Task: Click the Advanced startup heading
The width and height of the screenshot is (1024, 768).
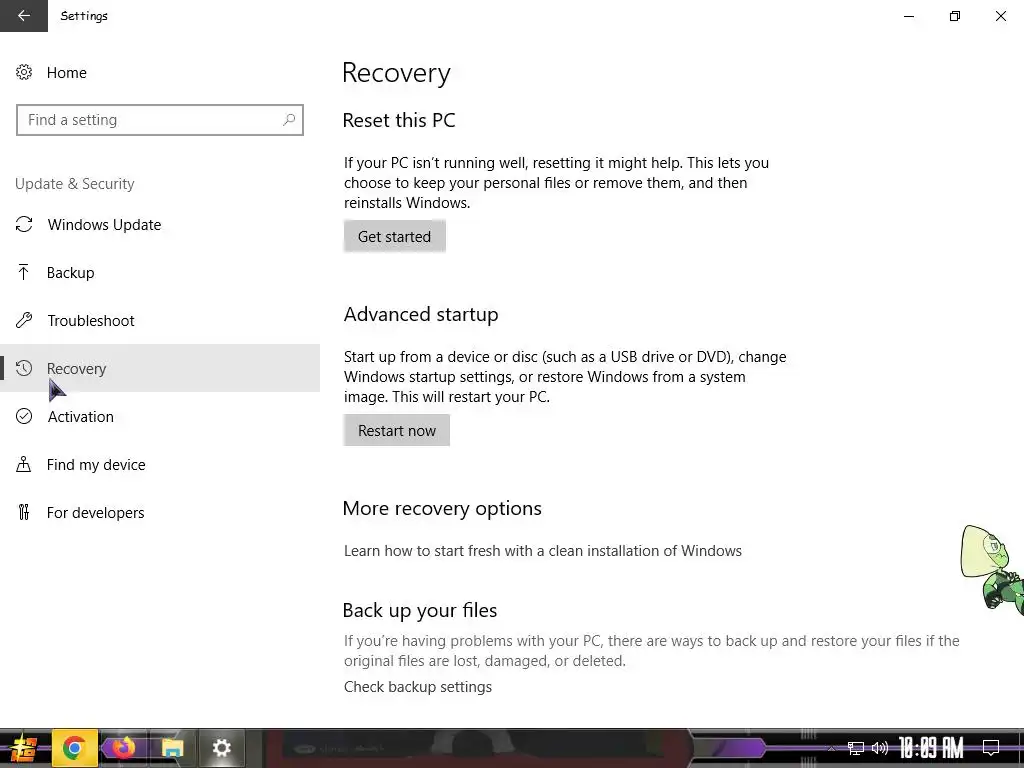Action: pyautogui.click(x=421, y=314)
